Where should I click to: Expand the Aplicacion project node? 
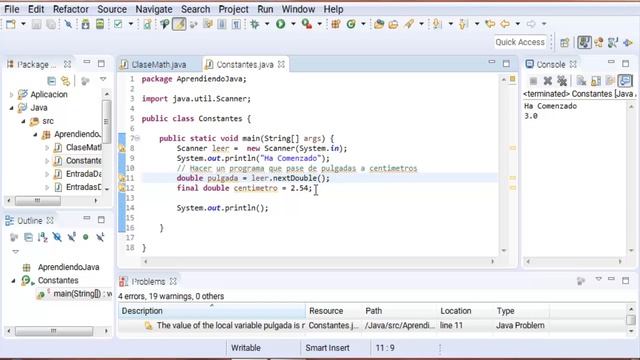pos(11,95)
